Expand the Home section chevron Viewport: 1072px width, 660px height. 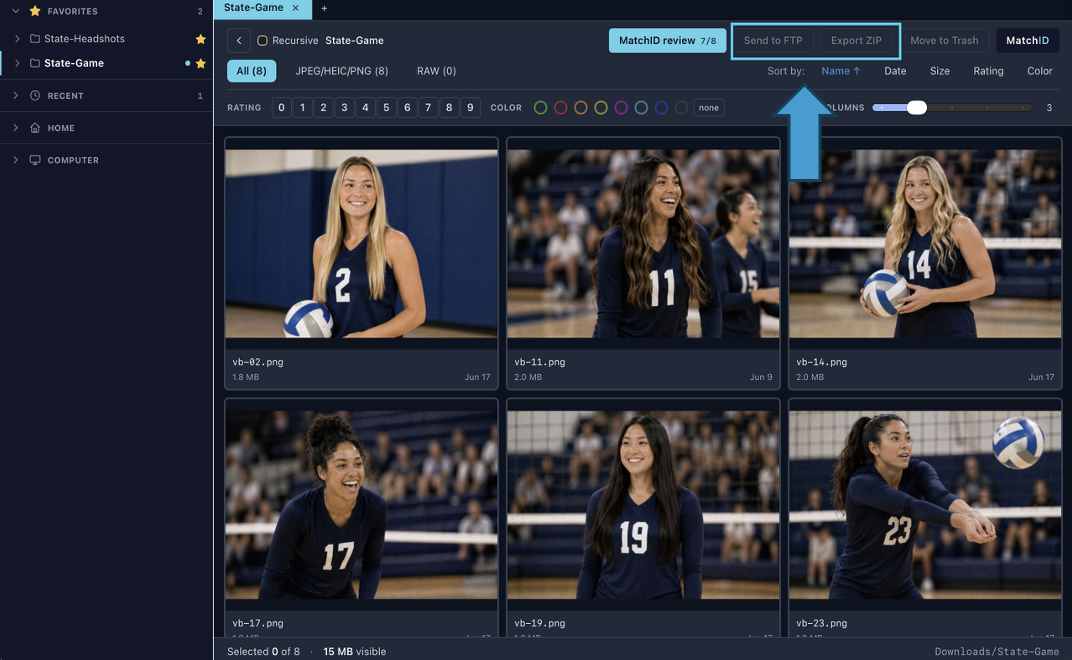[16, 128]
